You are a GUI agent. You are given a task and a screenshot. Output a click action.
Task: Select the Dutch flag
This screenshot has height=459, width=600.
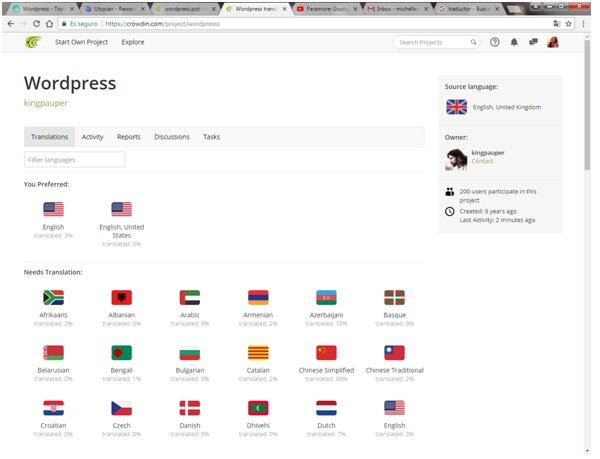click(x=326, y=408)
